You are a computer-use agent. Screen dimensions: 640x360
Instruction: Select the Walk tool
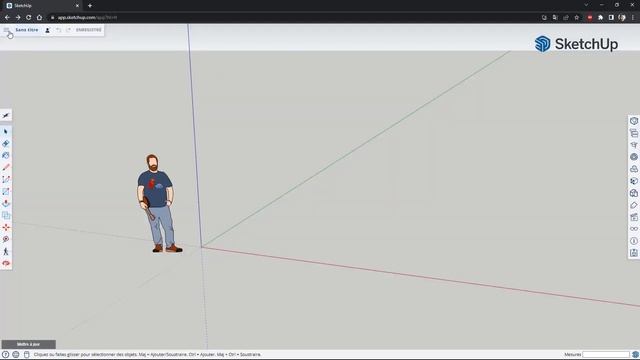pos(6,251)
